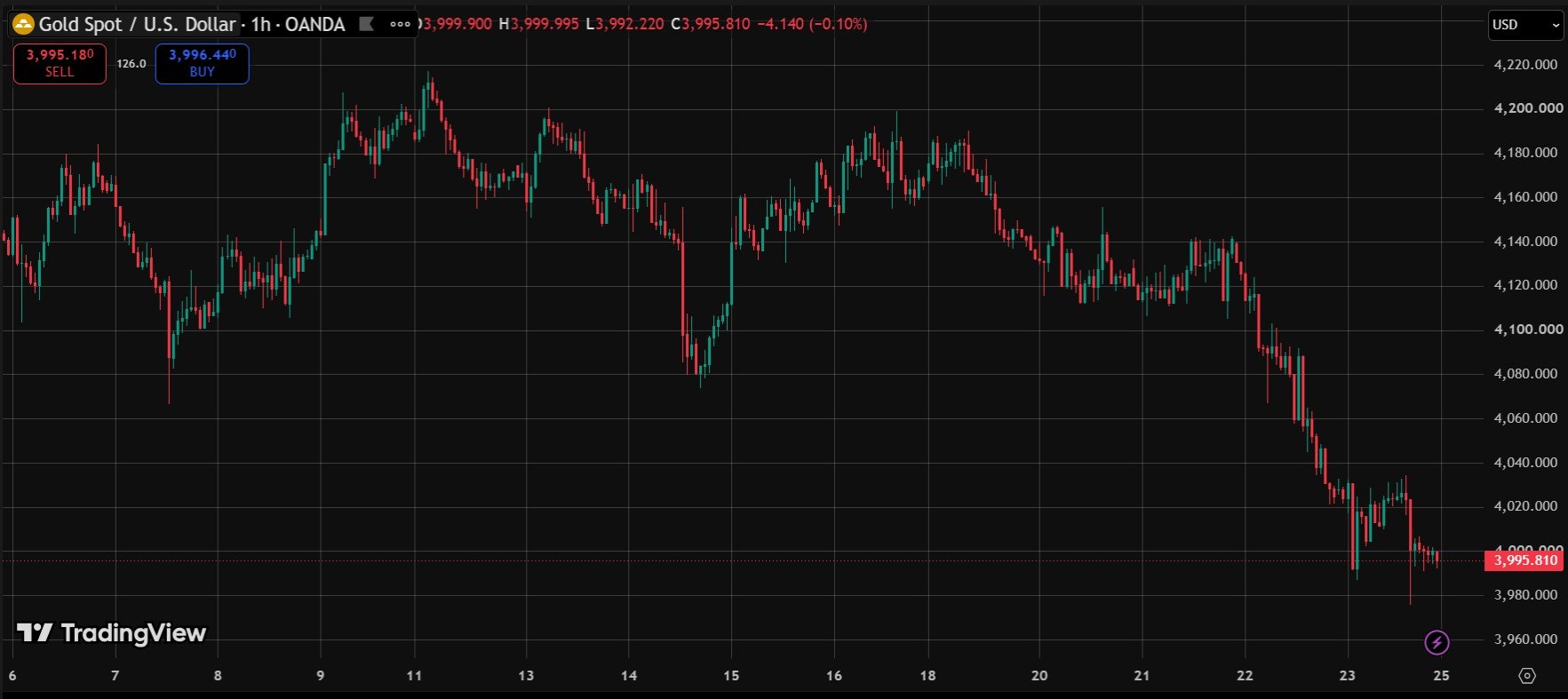Click date label 14 on time axis
This screenshot has width=1568, height=699.
click(629, 676)
